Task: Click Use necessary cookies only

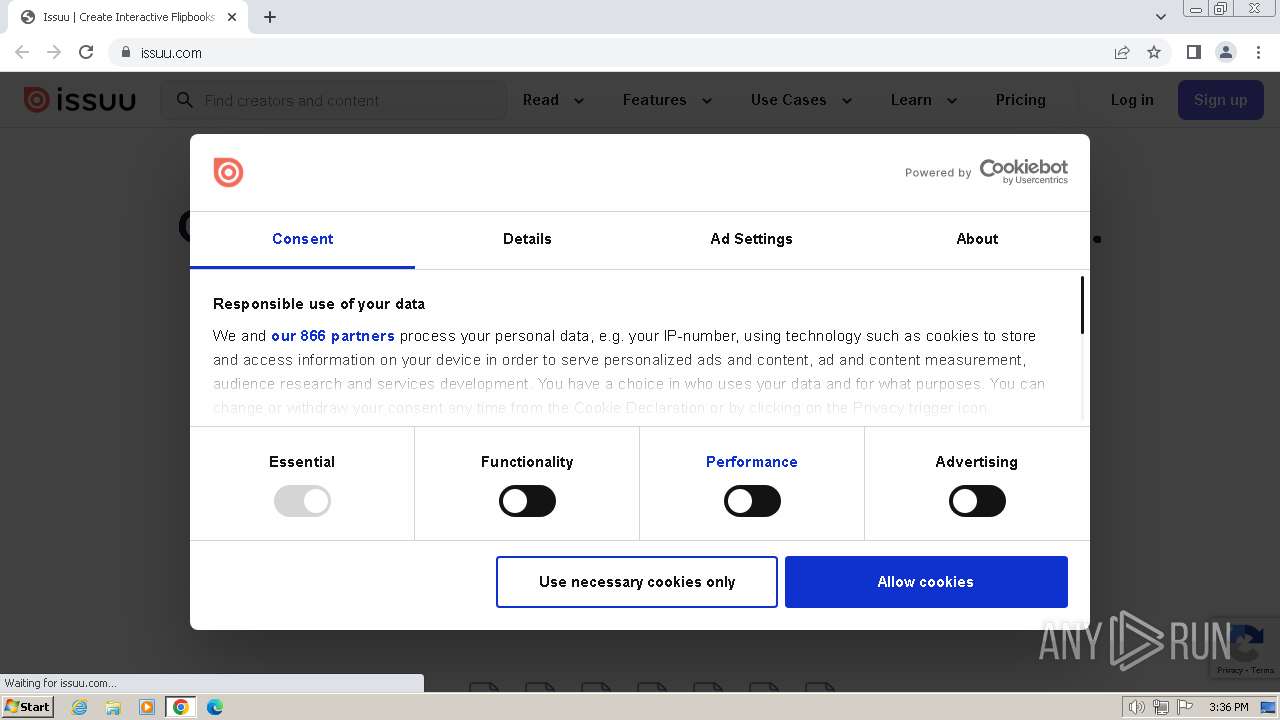Action: tap(637, 582)
